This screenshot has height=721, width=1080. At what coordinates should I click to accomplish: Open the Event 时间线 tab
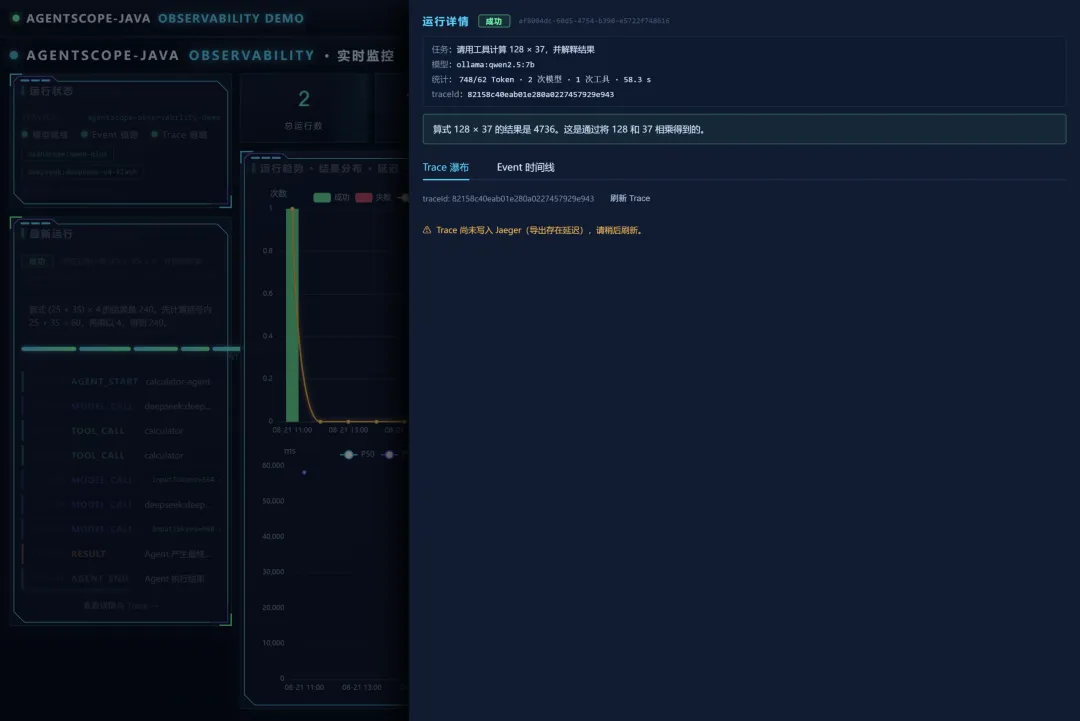pyautogui.click(x=526, y=167)
